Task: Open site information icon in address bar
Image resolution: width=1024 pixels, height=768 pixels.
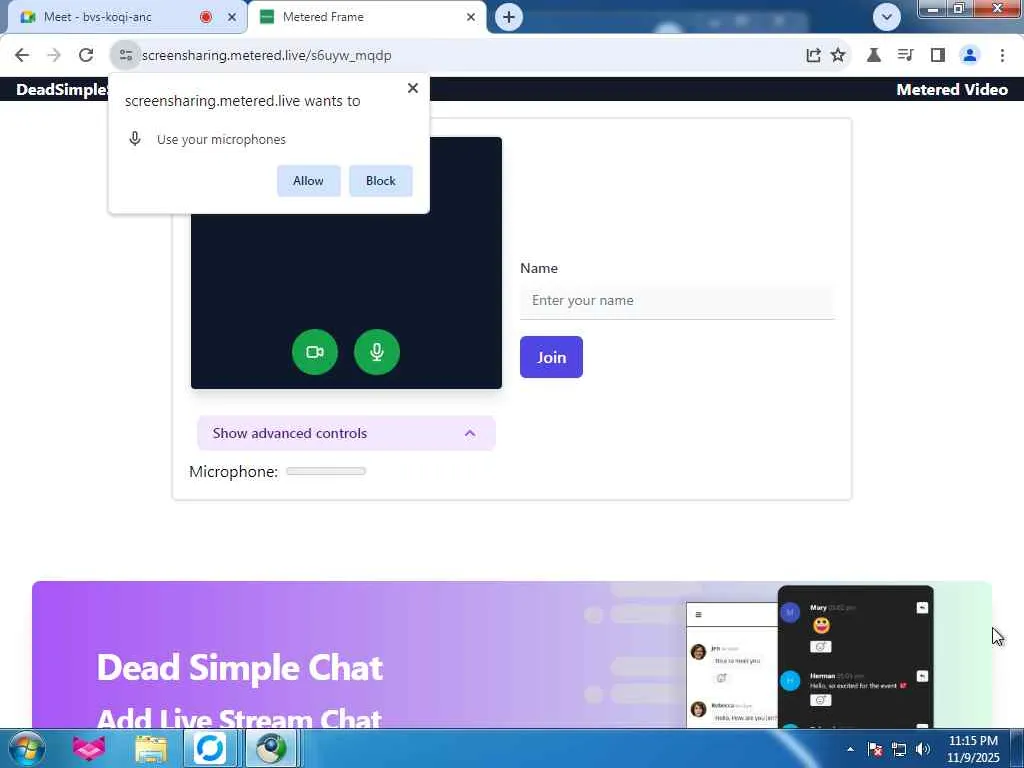Action: click(126, 56)
